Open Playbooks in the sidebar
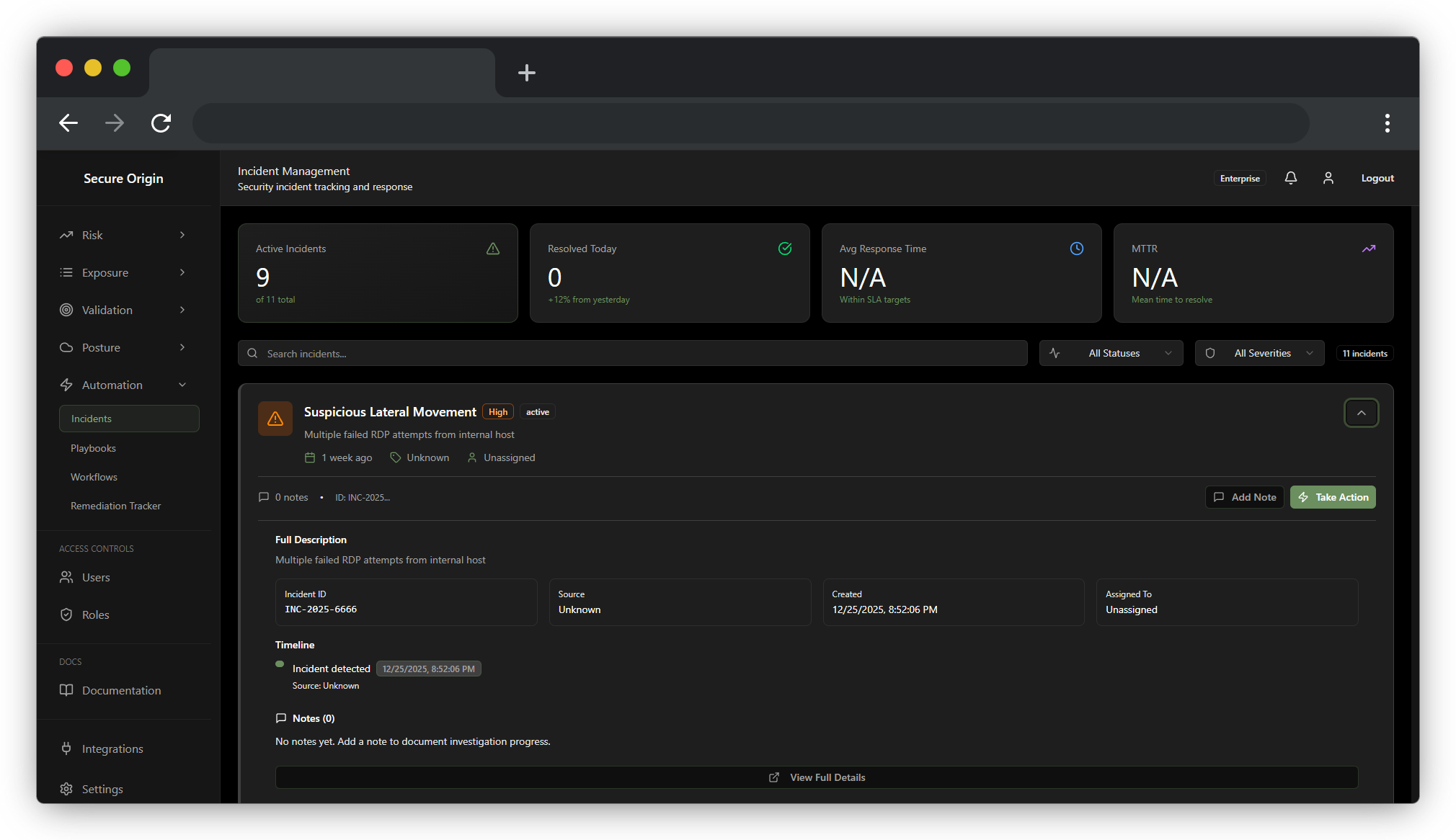This screenshot has height=840, width=1456. (93, 448)
